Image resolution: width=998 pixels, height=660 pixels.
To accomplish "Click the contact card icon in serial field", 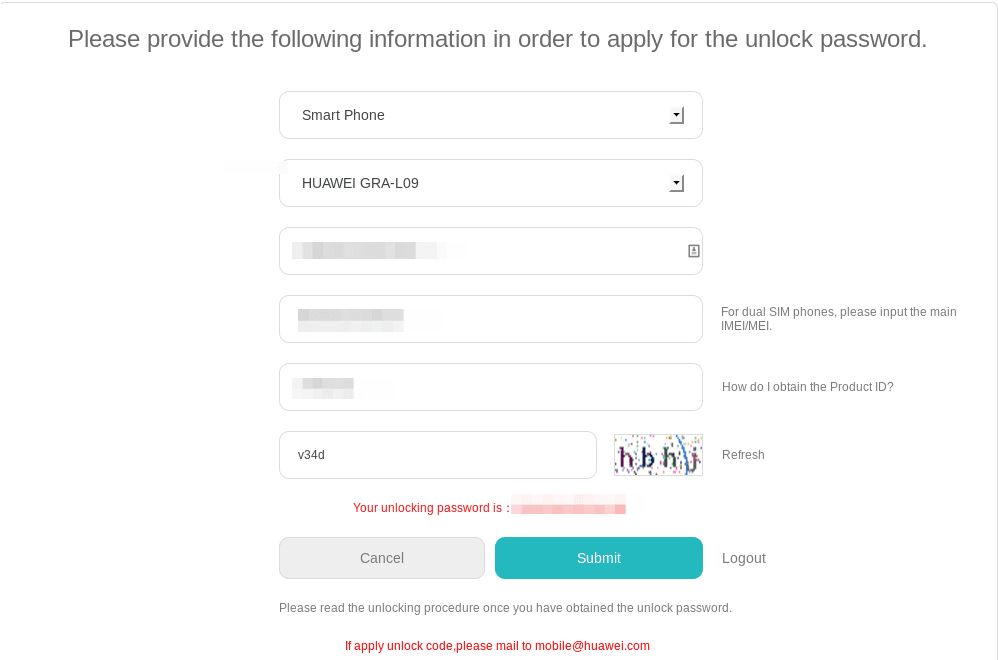I will 694,251.
